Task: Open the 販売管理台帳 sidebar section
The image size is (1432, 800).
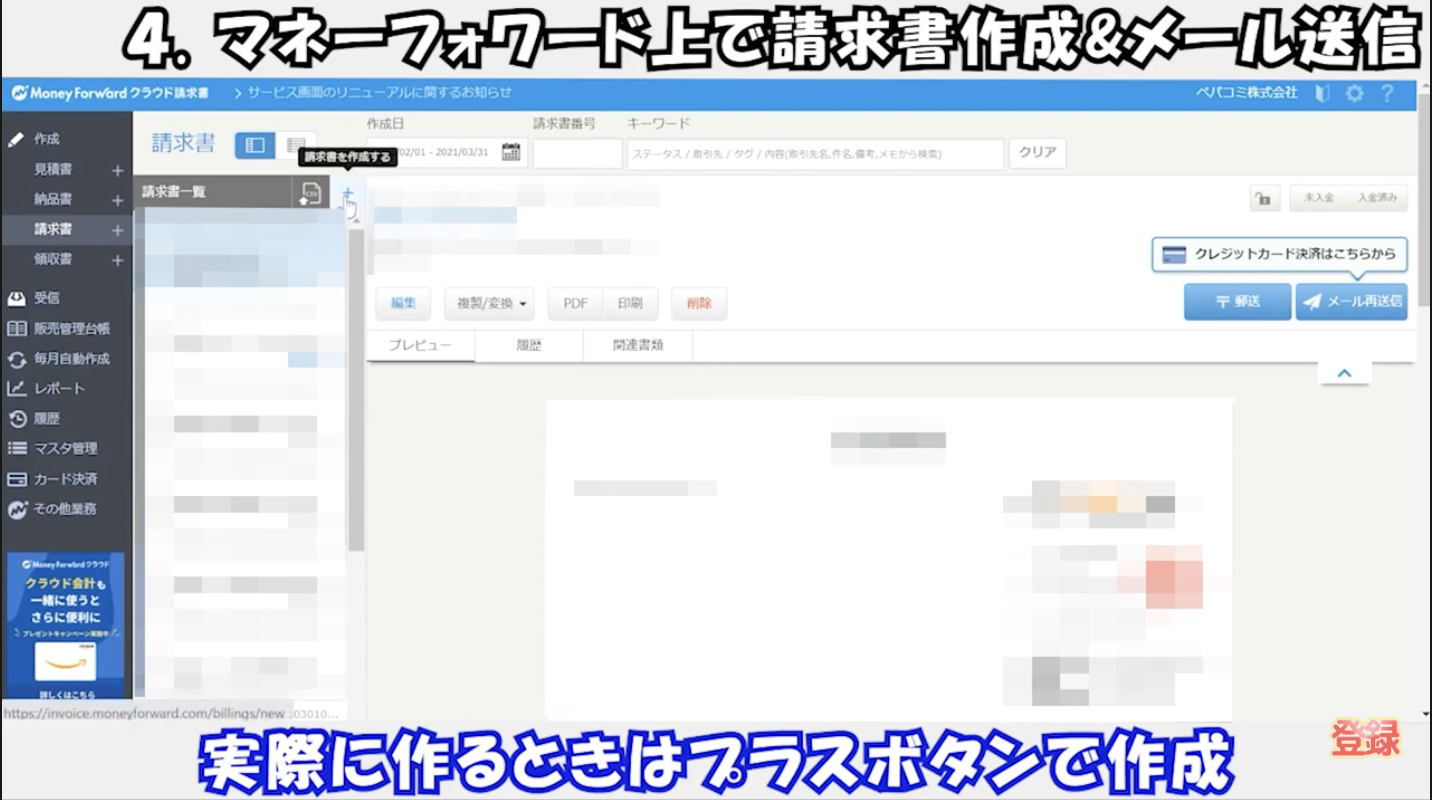Action: [x=73, y=328]
